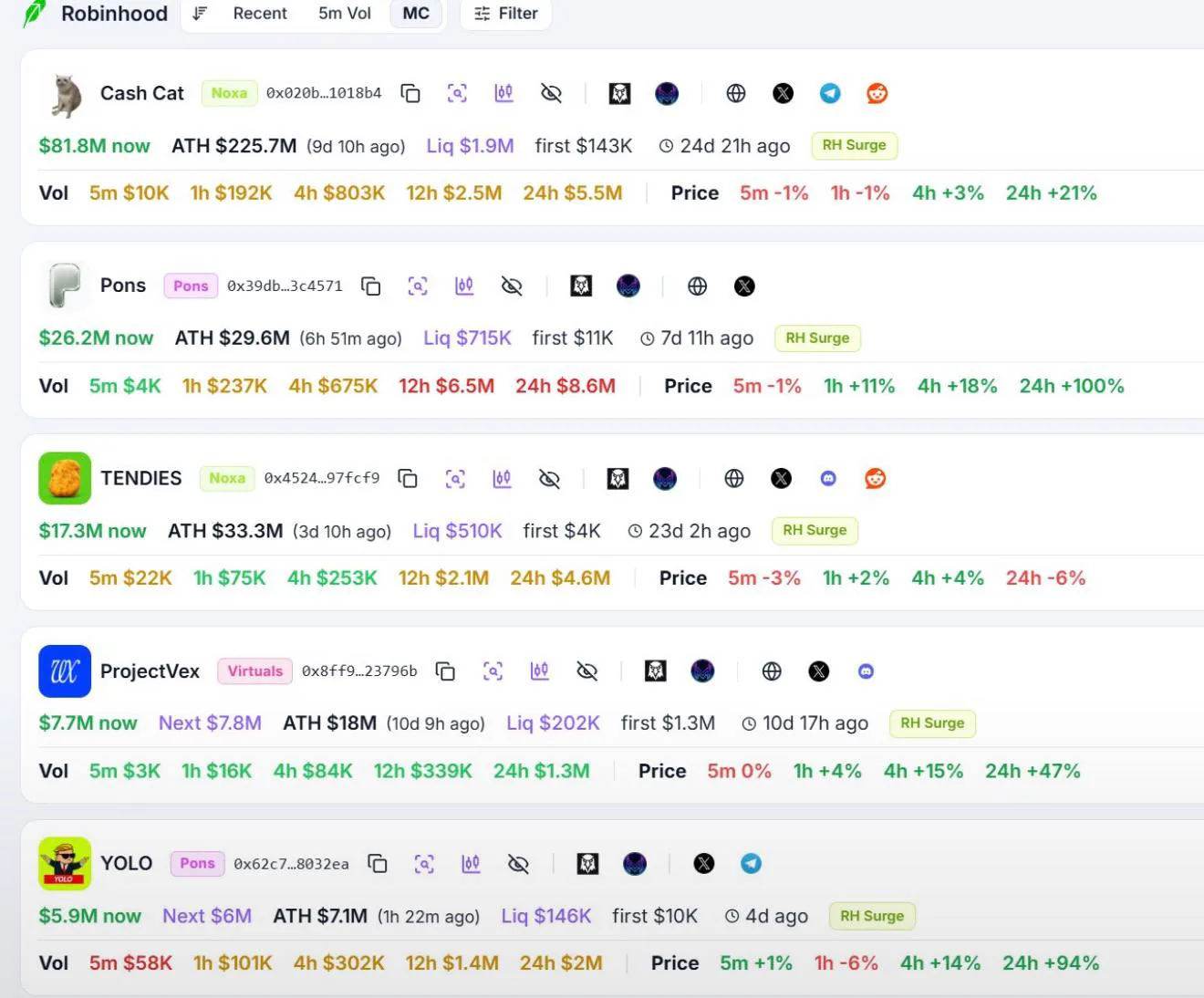Open Pons X profile
The width and height of the screenshot is (1204, 998).
(x=744, y=286)
